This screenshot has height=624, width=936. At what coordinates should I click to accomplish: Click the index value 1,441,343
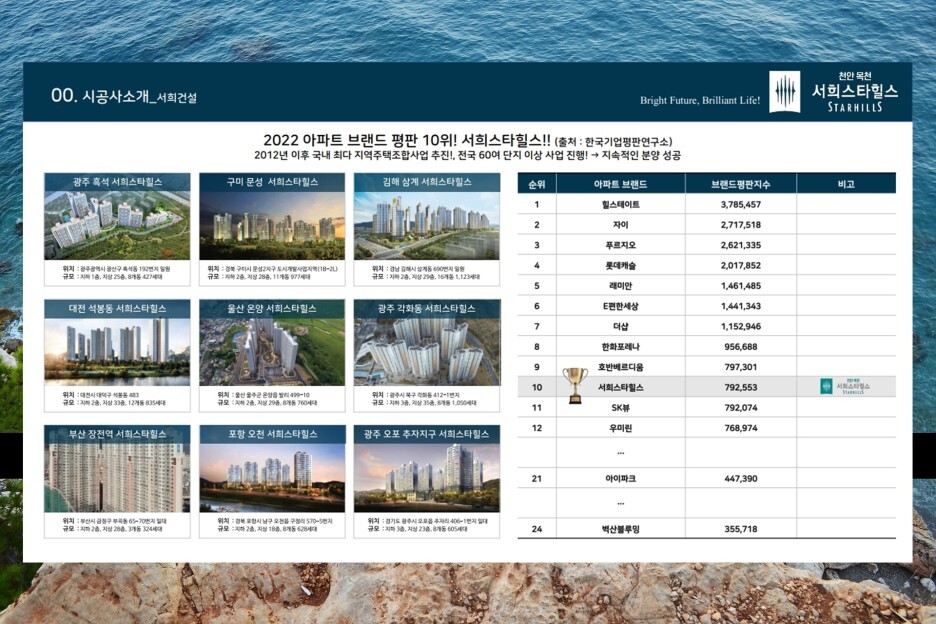click(x=740, y=306)
